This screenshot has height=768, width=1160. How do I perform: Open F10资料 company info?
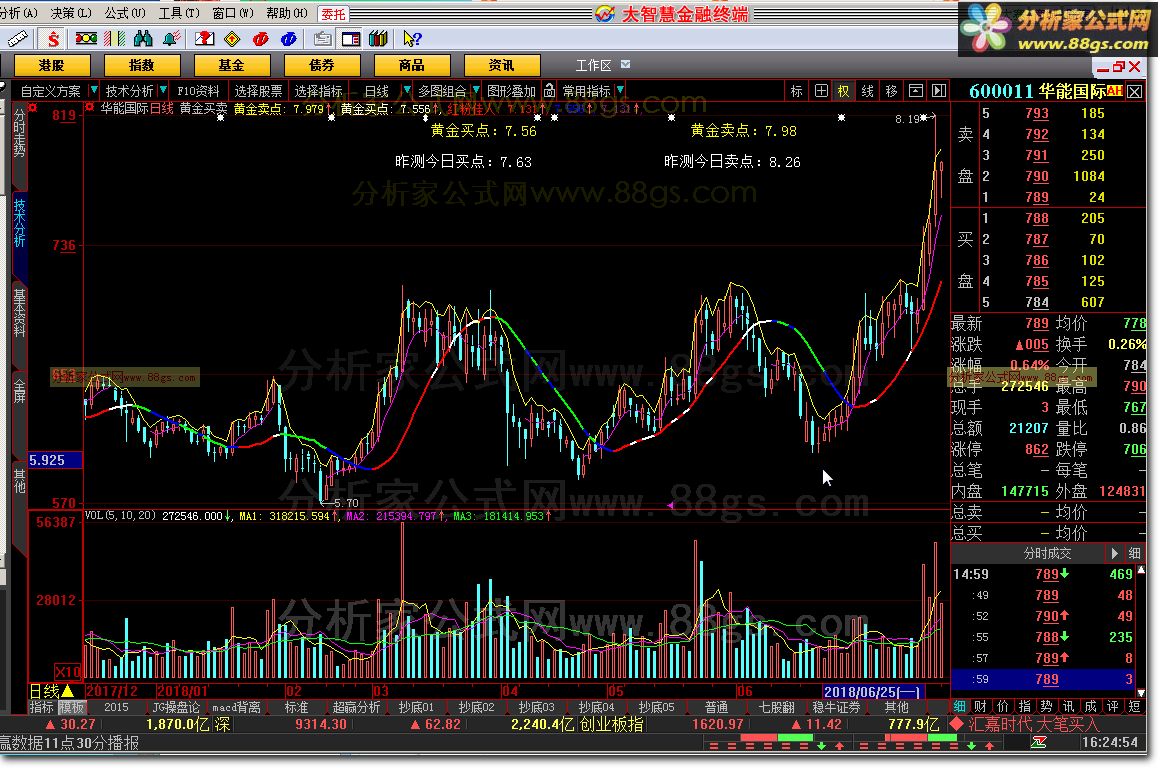(198, 91)
